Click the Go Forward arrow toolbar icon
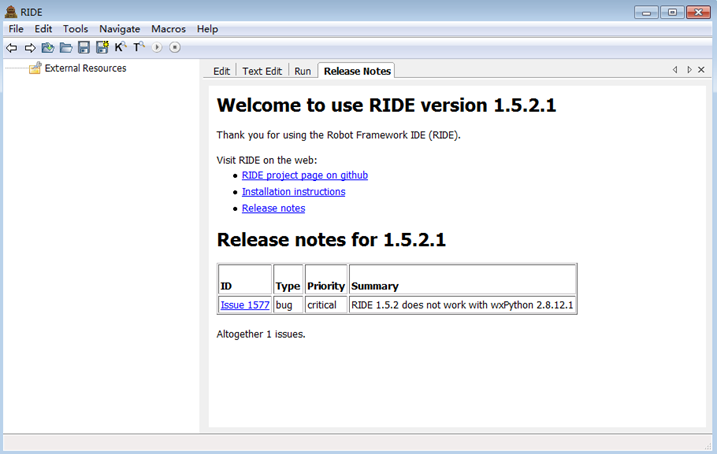This screenshot has height=454, width=717. click(30, 48)
